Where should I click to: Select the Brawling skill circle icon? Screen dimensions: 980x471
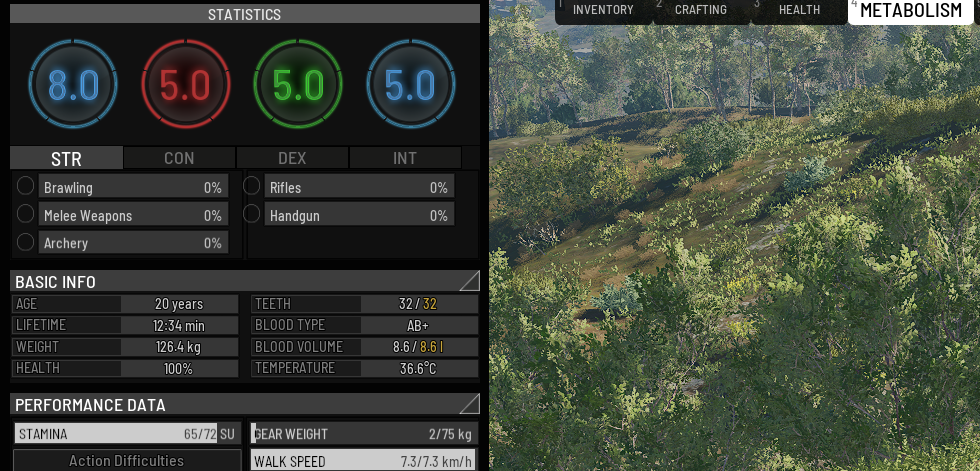click(26, 186)
